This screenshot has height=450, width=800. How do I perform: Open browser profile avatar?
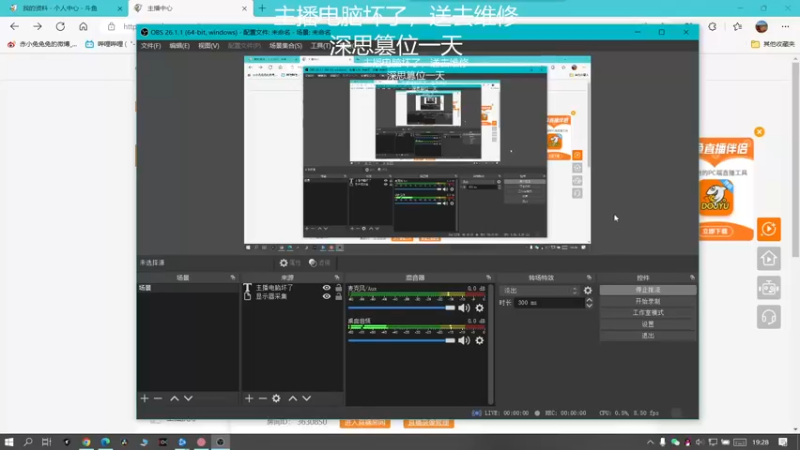(x=762, y=27)
